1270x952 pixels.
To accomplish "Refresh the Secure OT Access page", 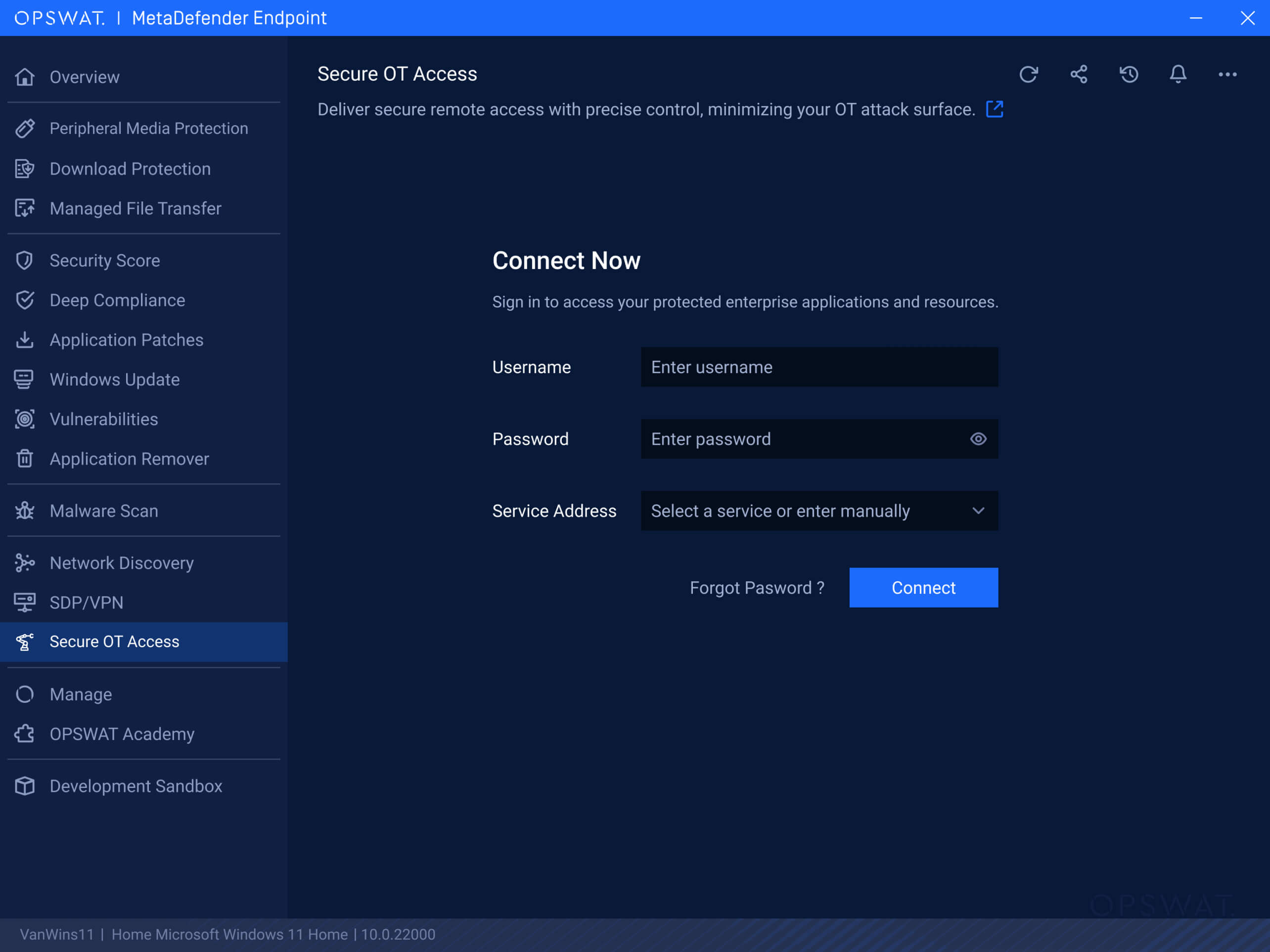I will coord(1029,74).
